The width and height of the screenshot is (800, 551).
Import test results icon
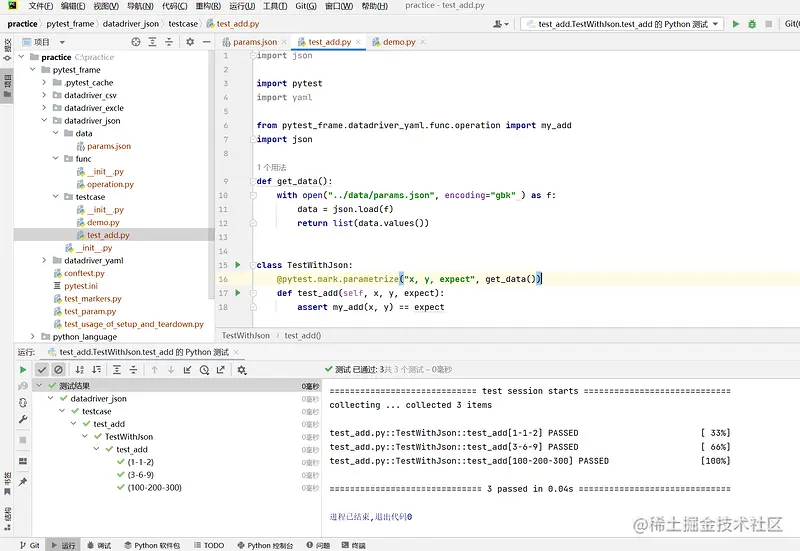click(187, 370)
